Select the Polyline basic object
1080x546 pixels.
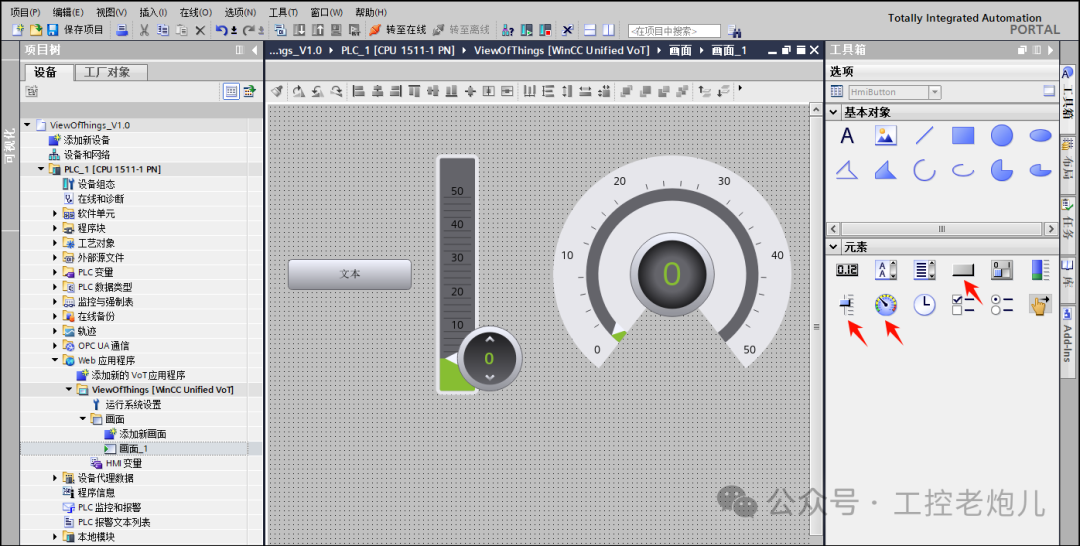point(847,169)
